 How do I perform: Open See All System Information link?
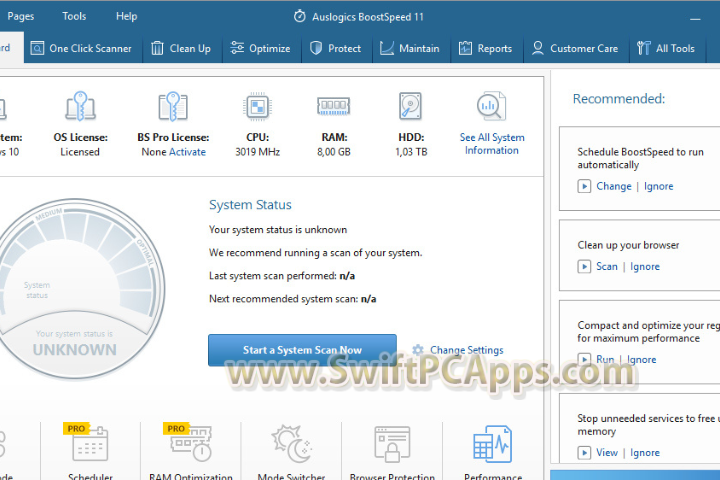tap(492, 144)
